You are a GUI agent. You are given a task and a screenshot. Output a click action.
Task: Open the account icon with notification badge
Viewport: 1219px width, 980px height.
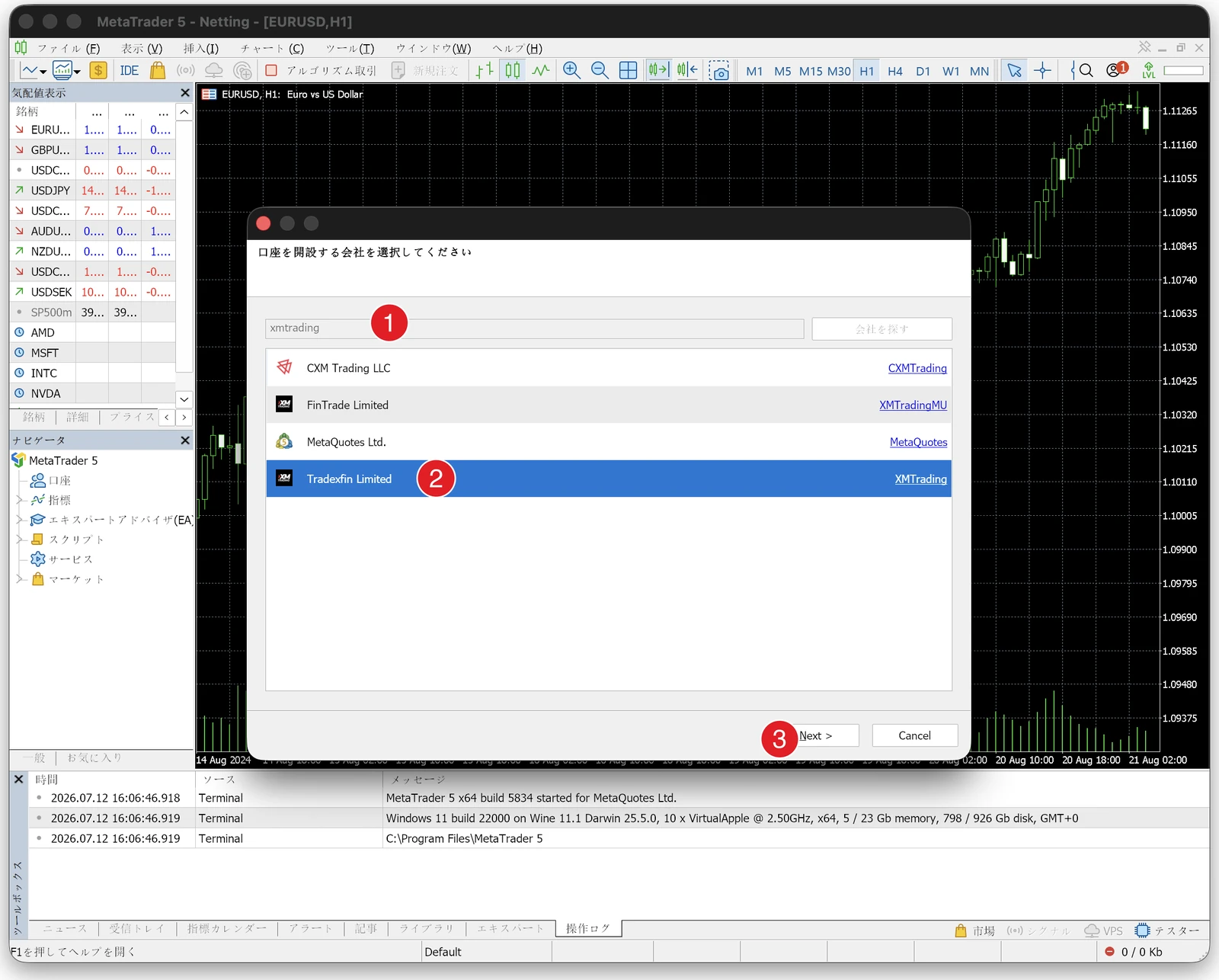click(1117, 70)
